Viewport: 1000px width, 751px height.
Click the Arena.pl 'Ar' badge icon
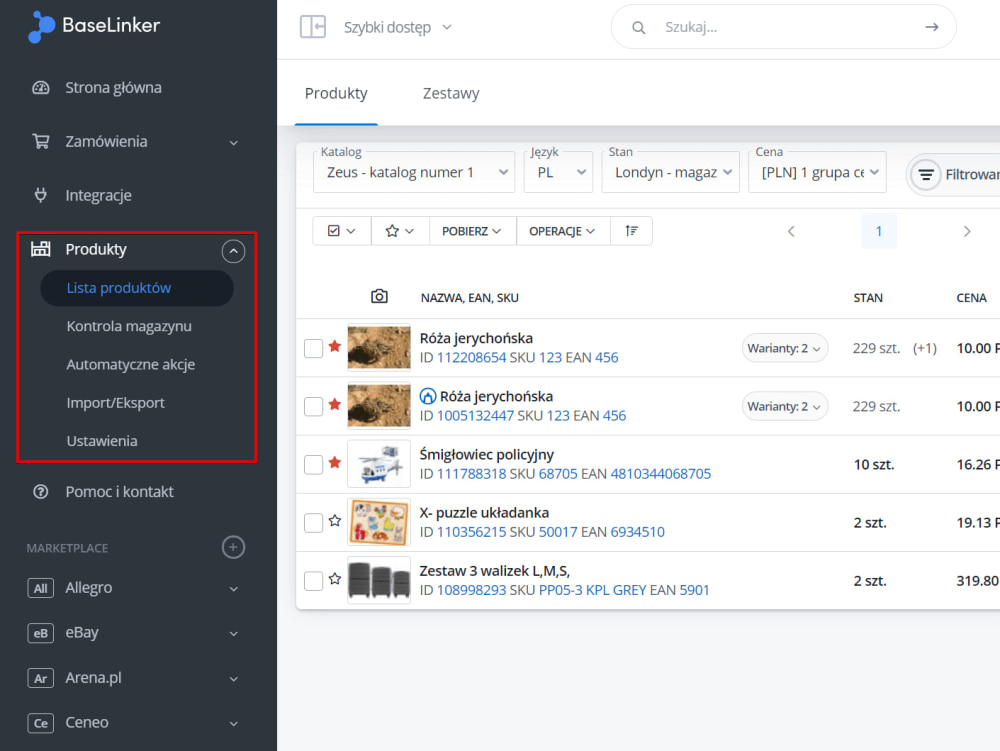[41, 678]
